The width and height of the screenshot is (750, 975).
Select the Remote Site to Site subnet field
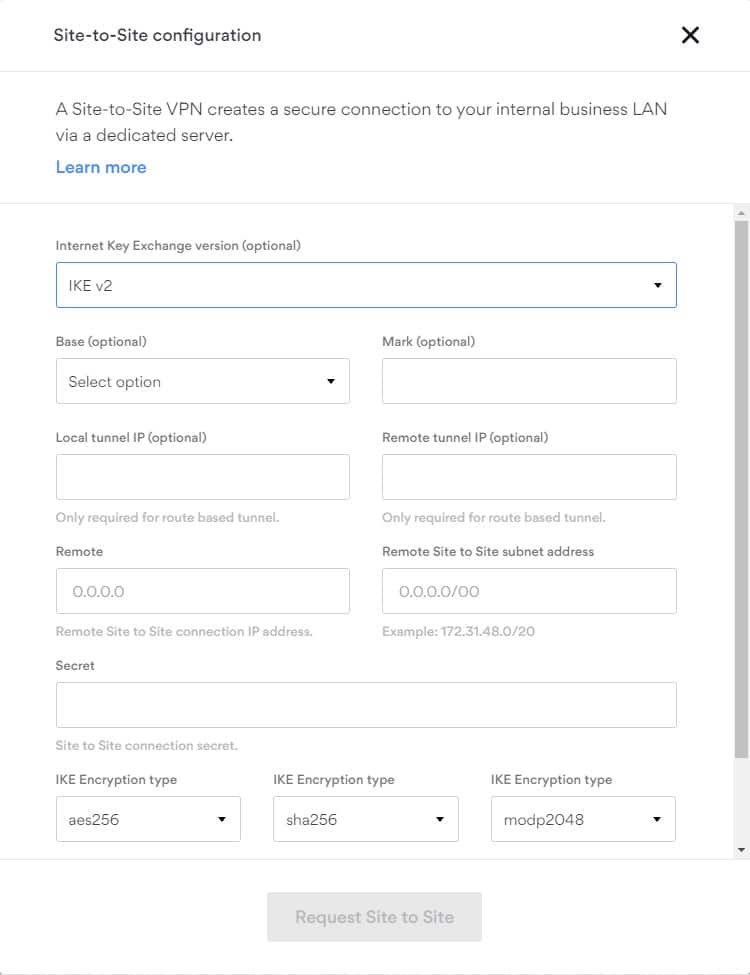click(529, 591)
